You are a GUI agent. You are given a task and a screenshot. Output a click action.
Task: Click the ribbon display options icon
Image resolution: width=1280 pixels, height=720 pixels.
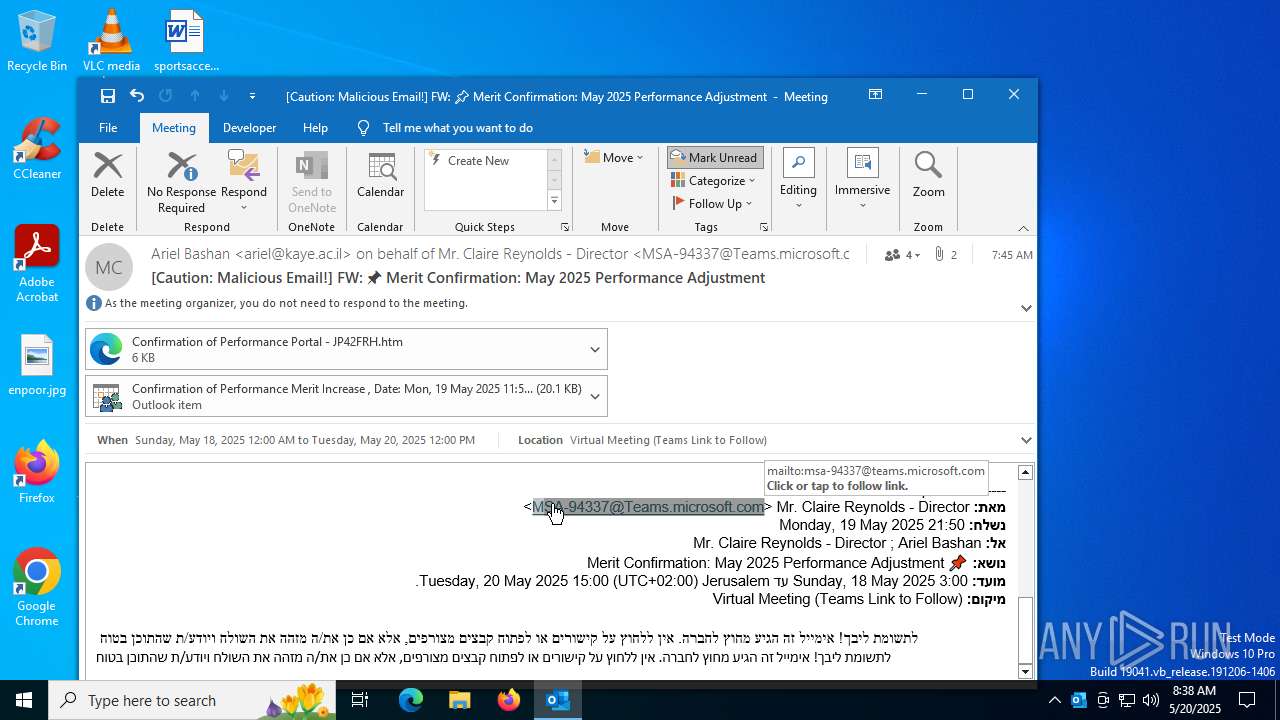coord(875,95)
